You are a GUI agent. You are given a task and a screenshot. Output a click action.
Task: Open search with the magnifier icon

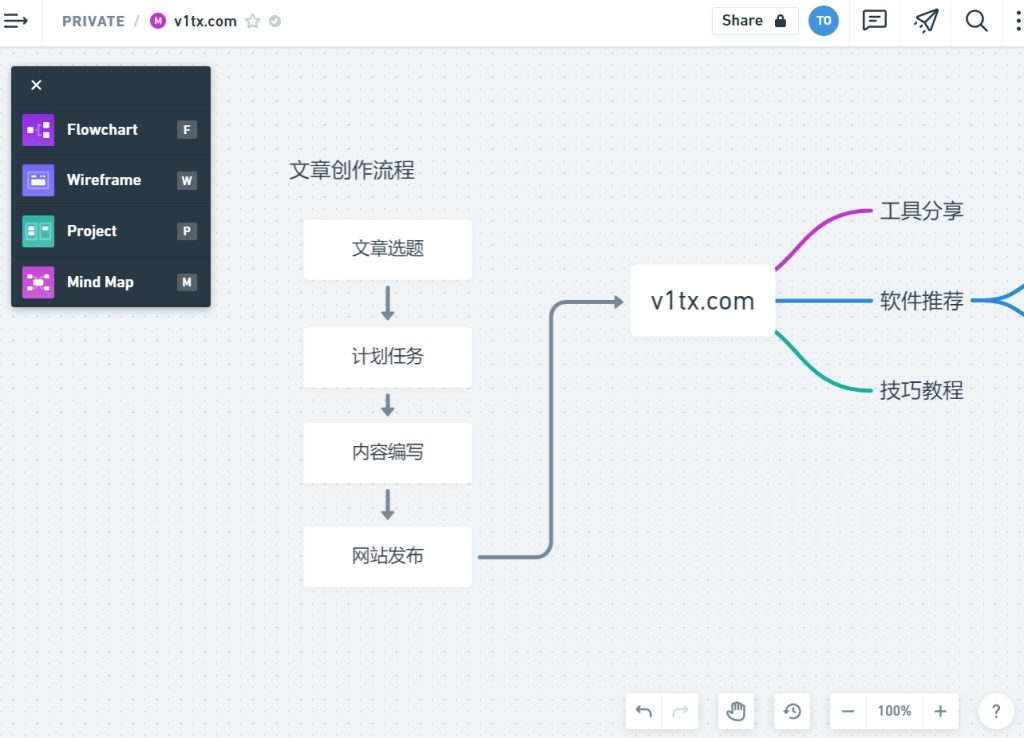click(x=976, y=21)
